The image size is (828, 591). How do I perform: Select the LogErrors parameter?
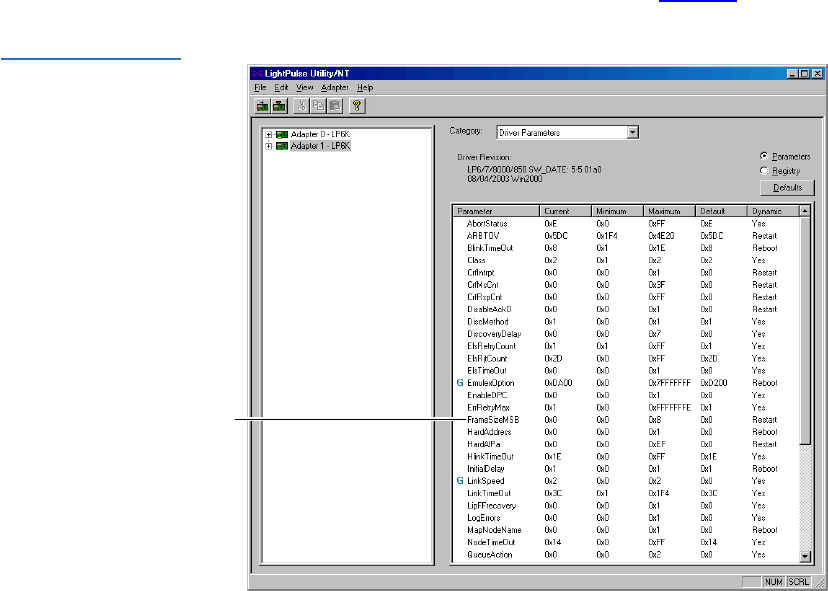pos(484,518)
